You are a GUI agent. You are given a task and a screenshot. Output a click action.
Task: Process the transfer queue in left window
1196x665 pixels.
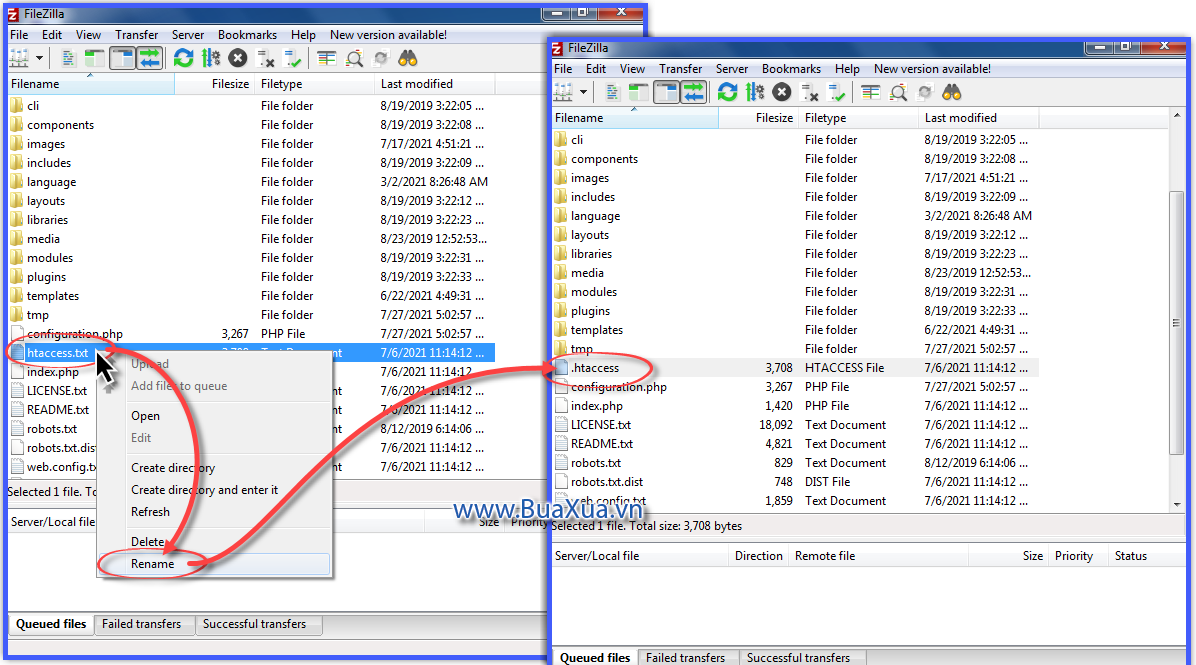pos(211,58)
